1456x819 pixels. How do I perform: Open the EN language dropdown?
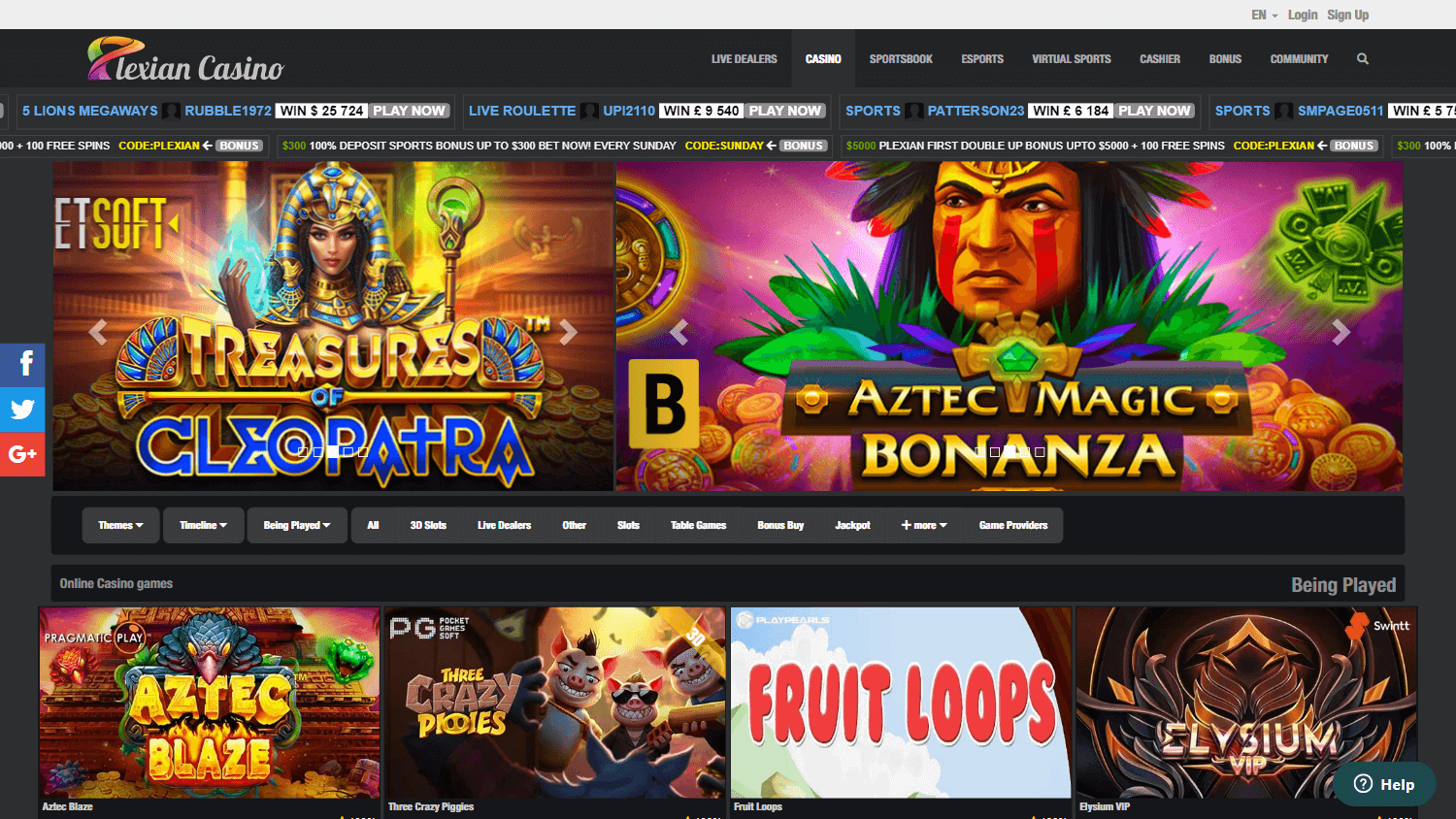point(1264,15)
